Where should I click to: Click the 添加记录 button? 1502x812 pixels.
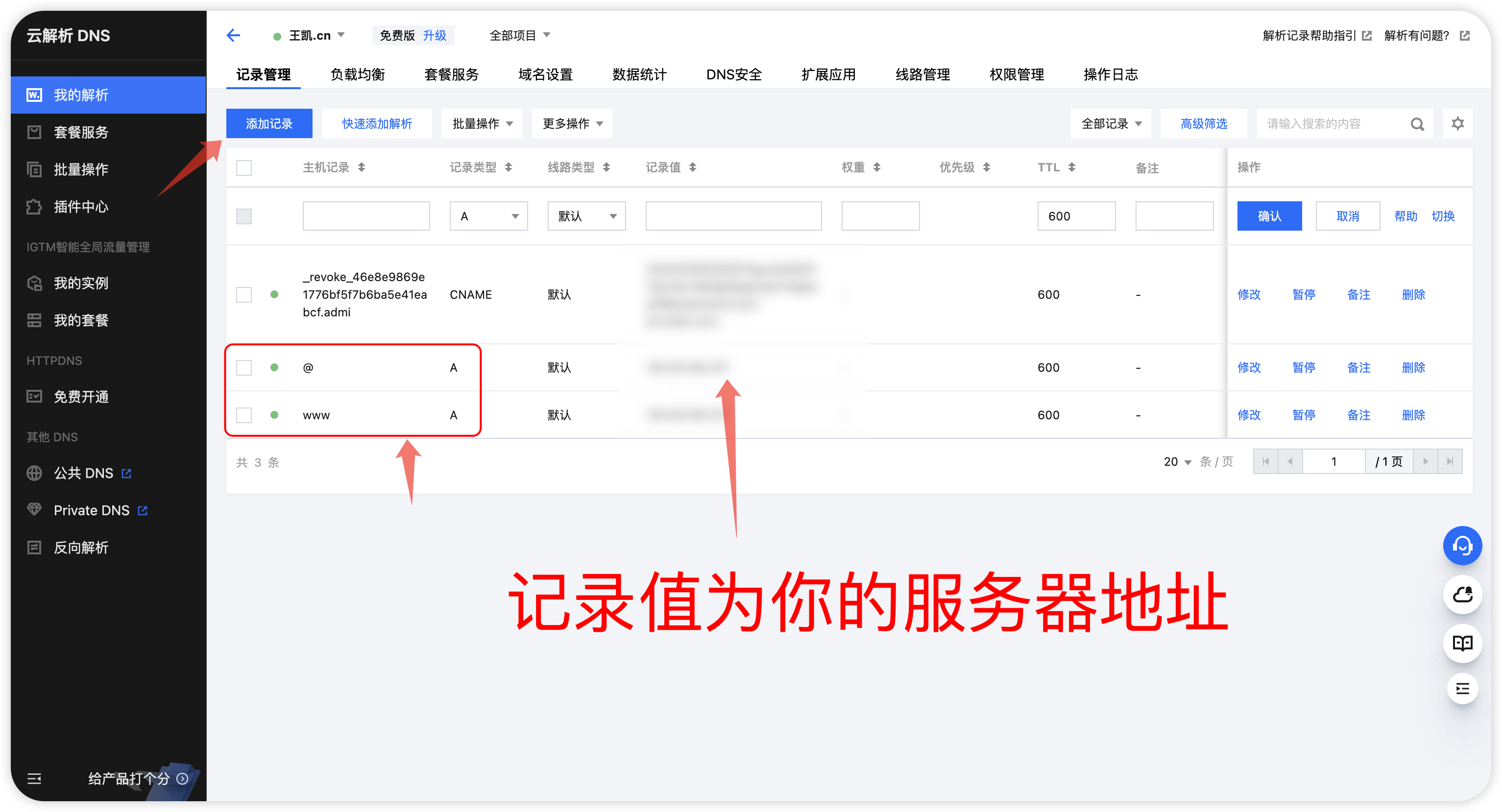(269, 123)
